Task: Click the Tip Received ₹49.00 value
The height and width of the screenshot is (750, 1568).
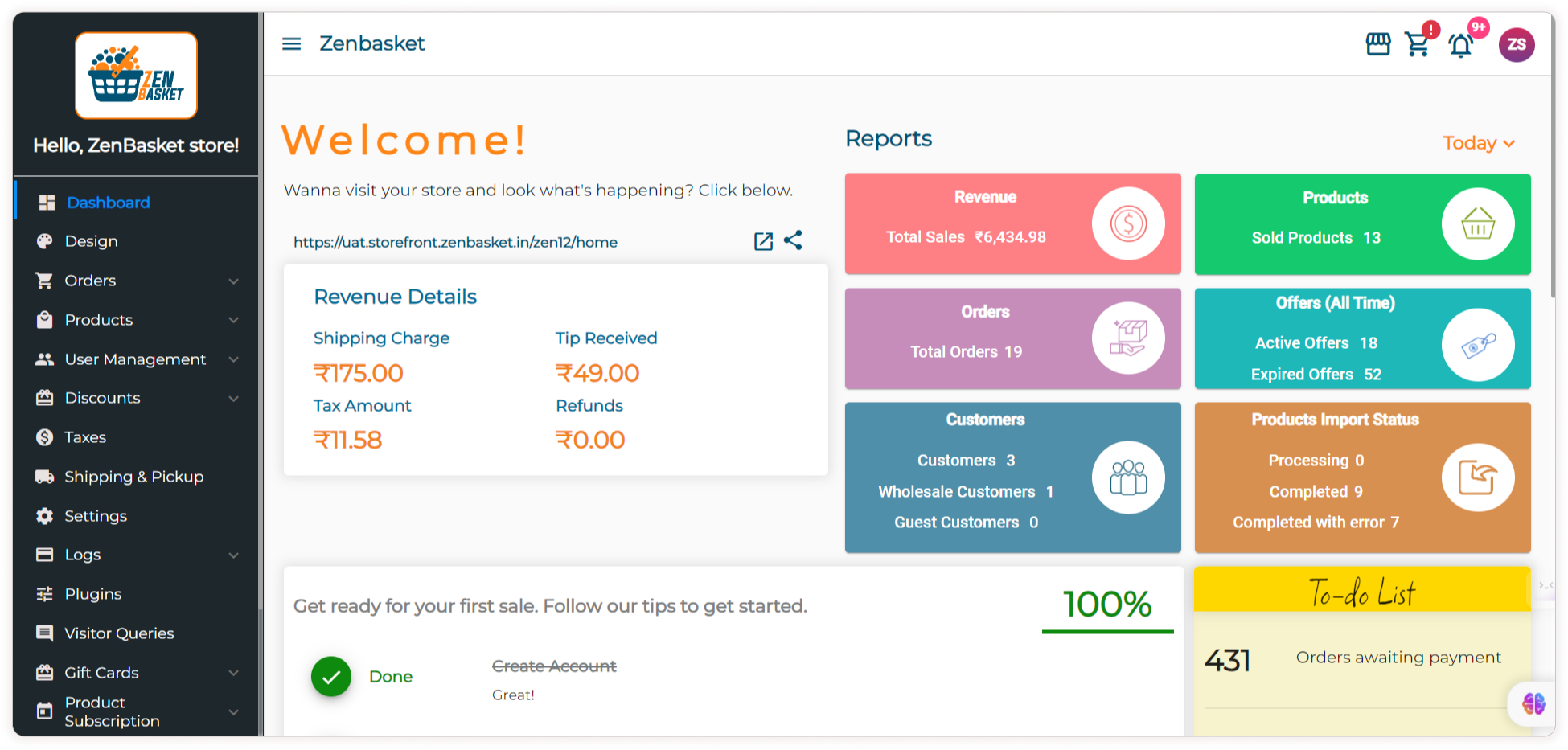Action: click(x=597, y=373)
